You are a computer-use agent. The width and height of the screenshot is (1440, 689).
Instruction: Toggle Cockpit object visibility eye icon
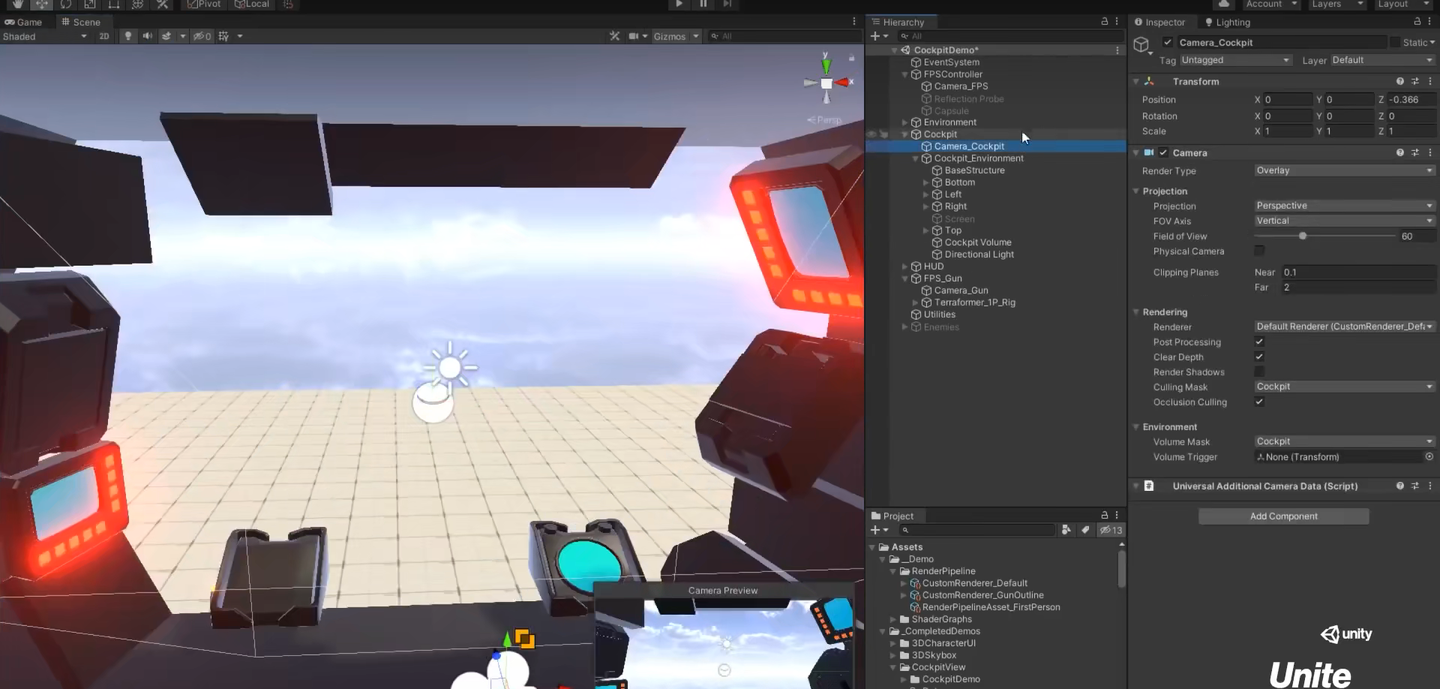(871, 134)
